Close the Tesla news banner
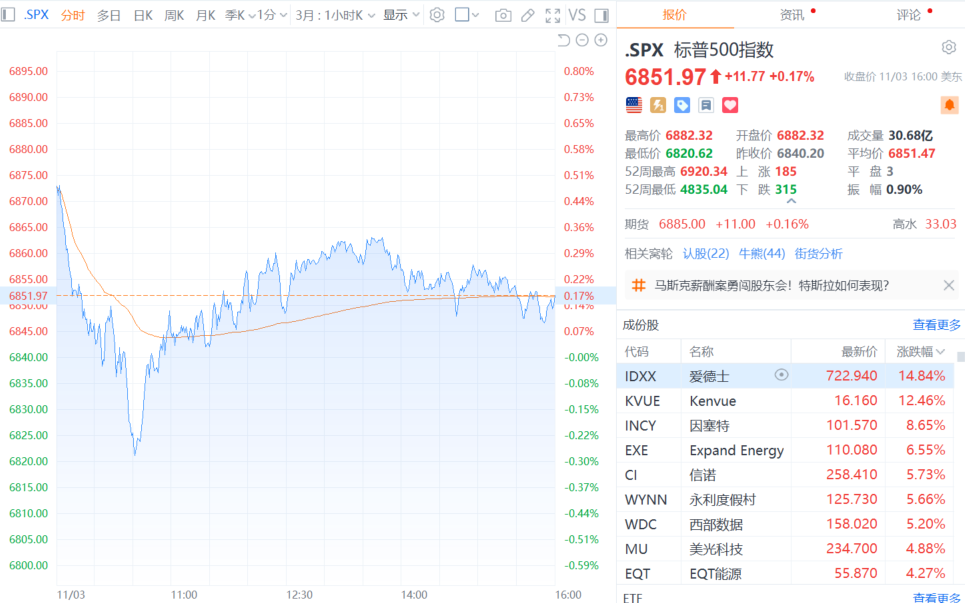The height and width of the screenshot is (603, 965). pos(948,286)
